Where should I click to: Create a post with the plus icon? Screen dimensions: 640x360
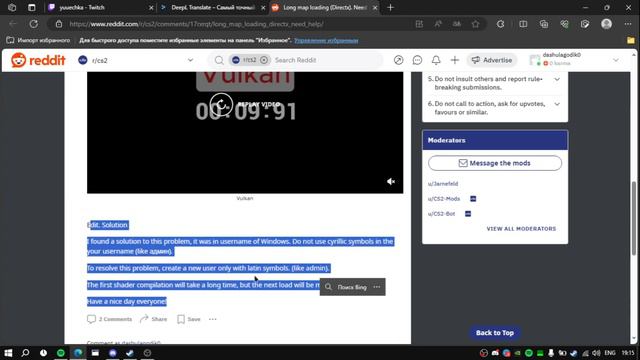455,60
